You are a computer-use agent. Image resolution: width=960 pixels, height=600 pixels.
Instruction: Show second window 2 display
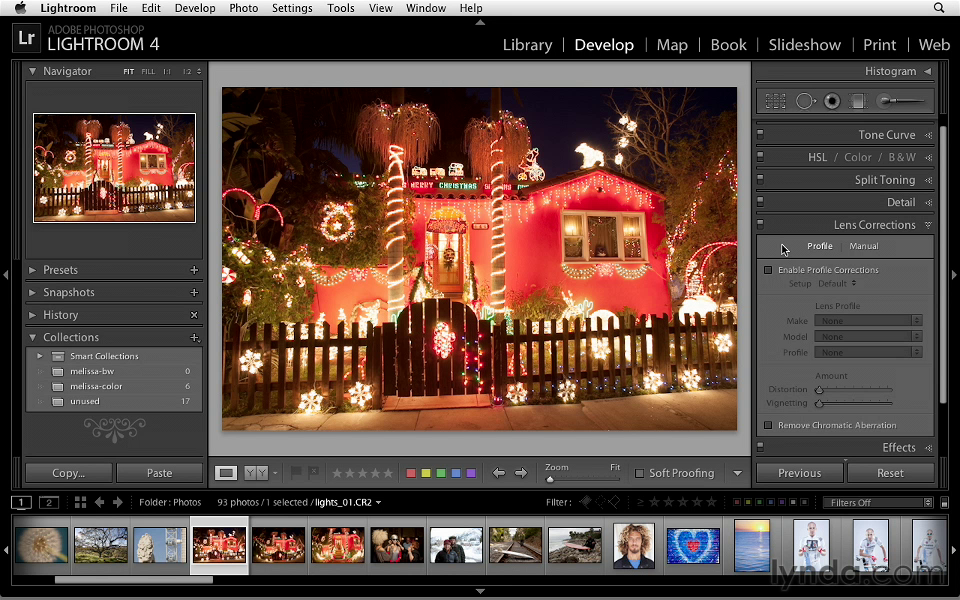[48, 503]
